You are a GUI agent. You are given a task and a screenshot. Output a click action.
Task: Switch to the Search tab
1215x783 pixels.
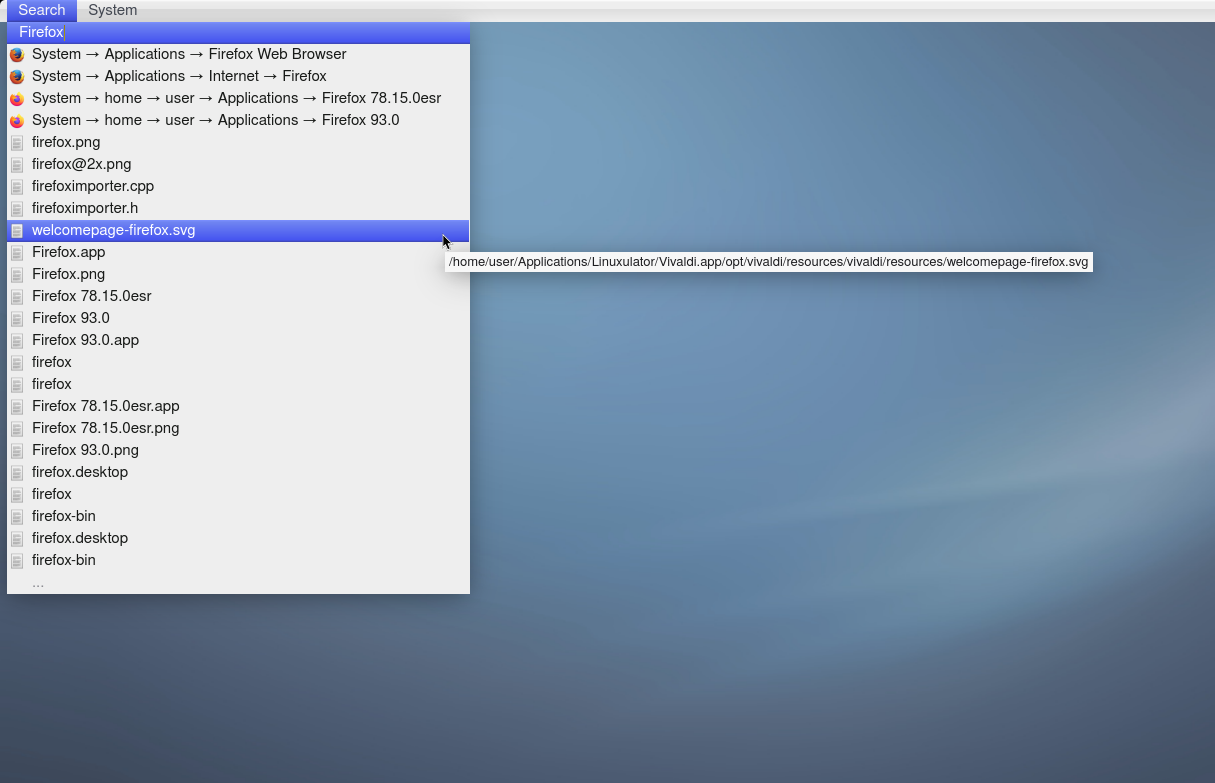coord(41,10)
